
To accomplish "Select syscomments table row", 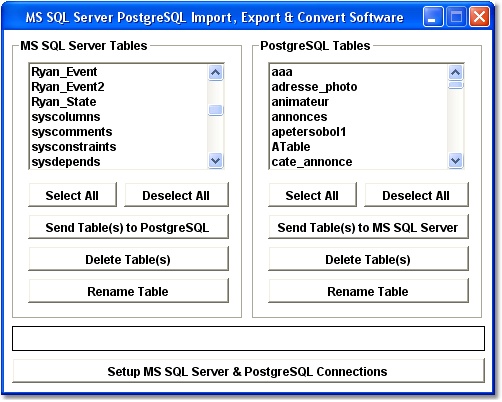I will 118,132.
